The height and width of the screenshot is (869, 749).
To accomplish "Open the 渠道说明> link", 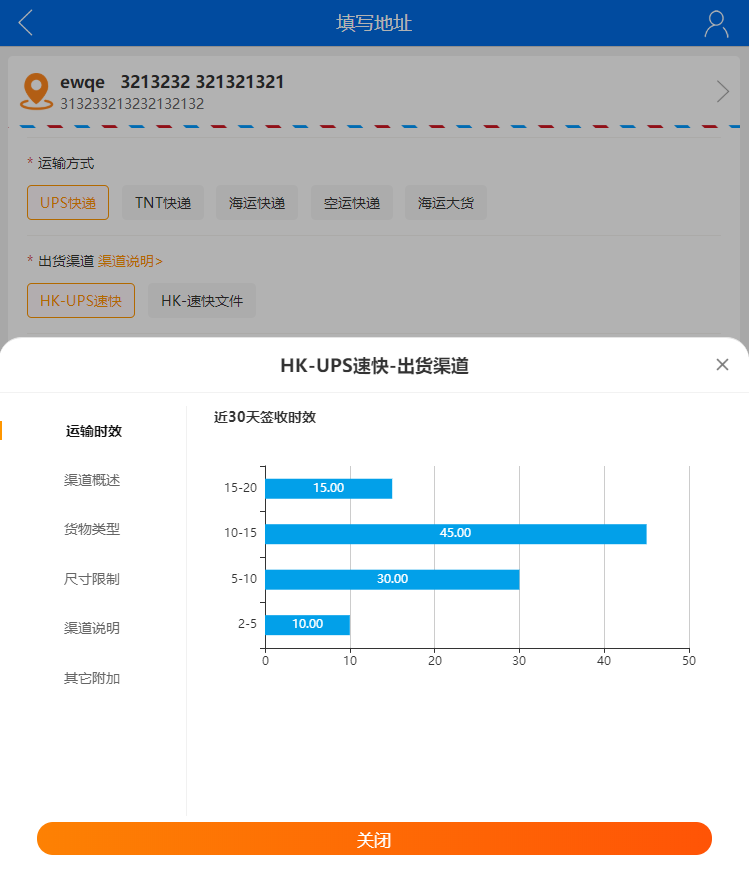I will [x=130, y=261].
